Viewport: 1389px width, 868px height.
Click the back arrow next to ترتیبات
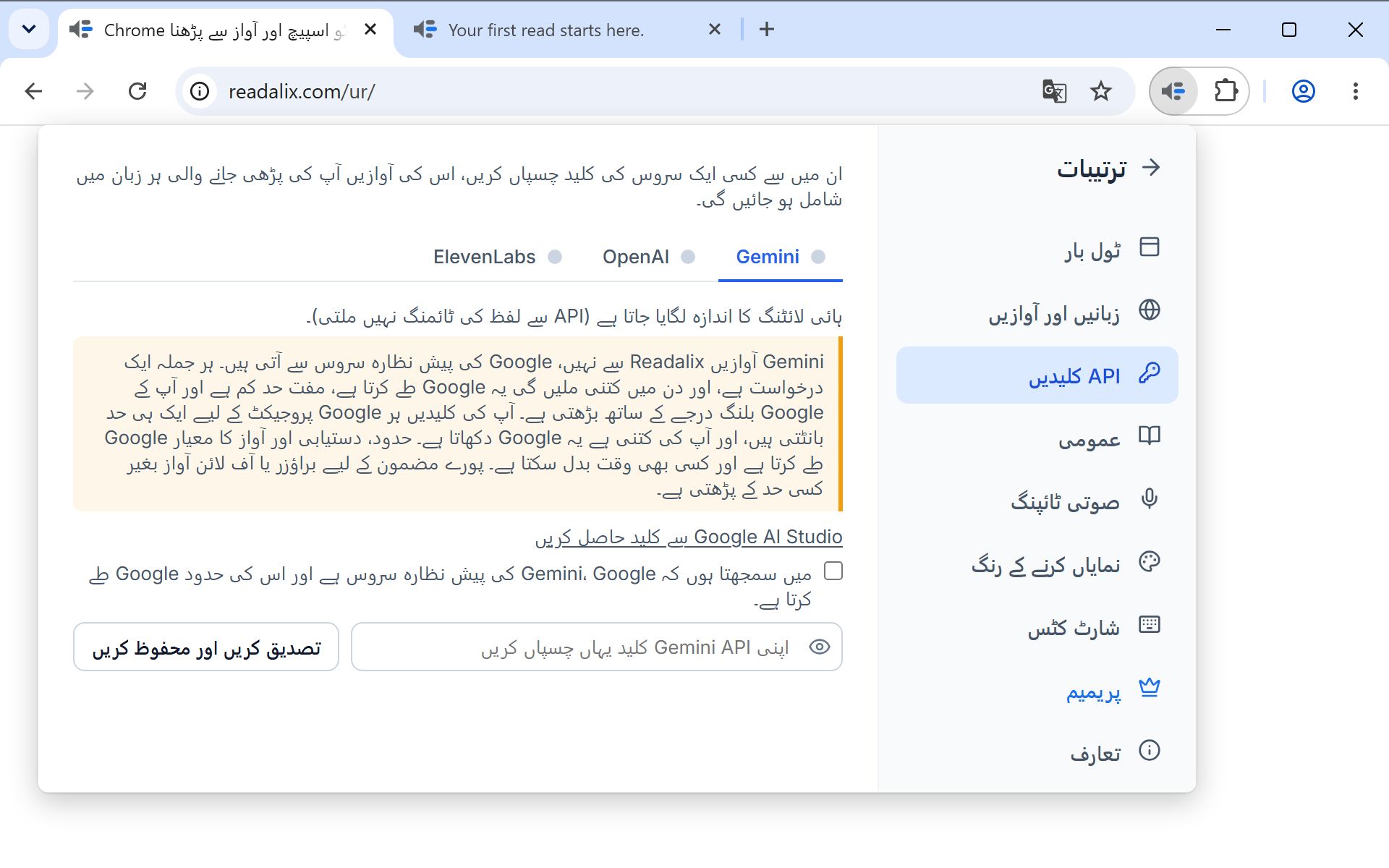coord(1151,168)
